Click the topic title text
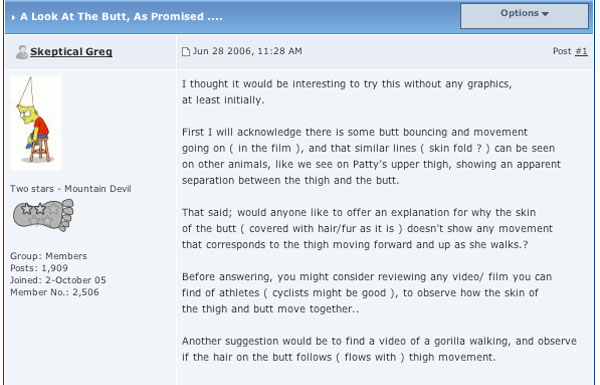The height and width of the screenshot is (385, 600). (x=121, y=16)
